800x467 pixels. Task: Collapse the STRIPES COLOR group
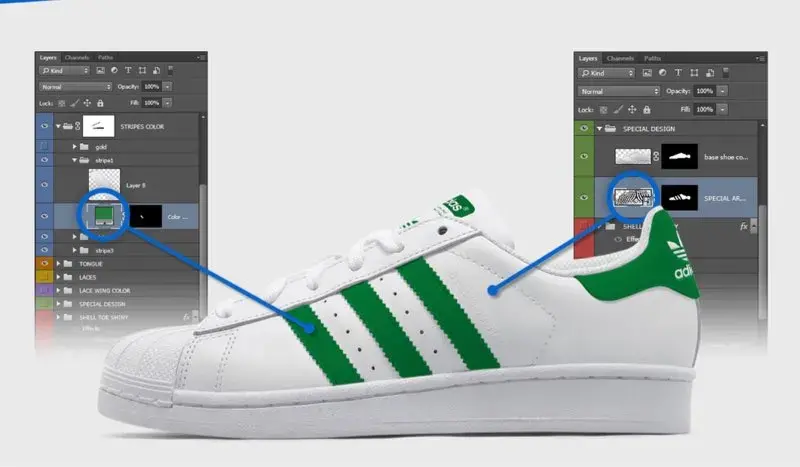(x=58, y=126)
